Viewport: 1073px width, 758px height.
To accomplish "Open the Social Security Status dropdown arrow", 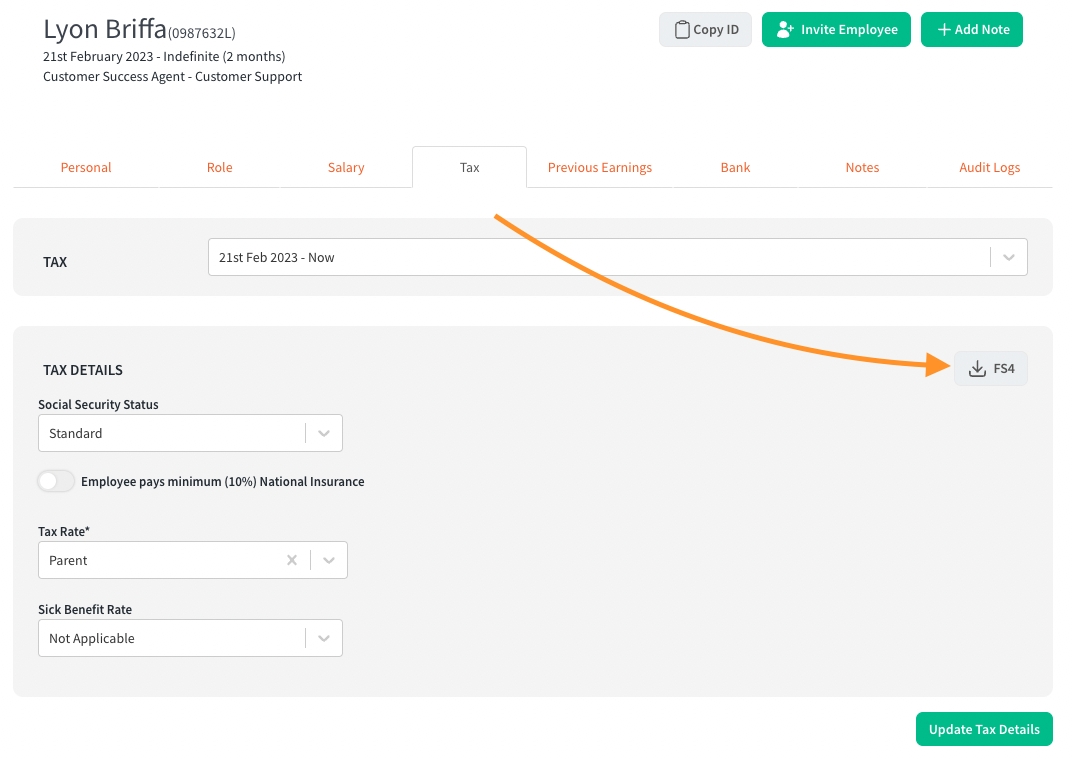I will [324, 433].
